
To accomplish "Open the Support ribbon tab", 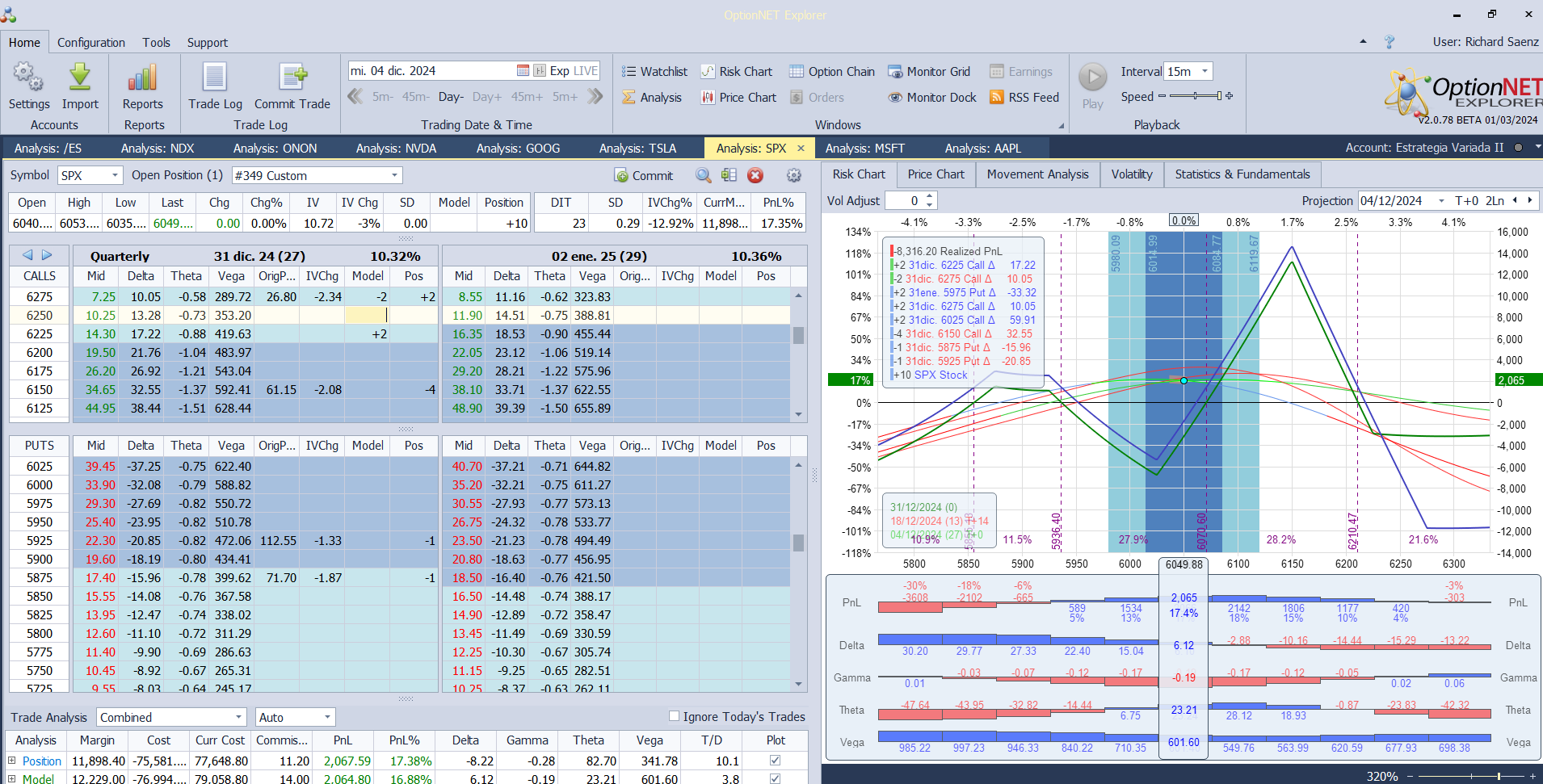I will 208,42.
